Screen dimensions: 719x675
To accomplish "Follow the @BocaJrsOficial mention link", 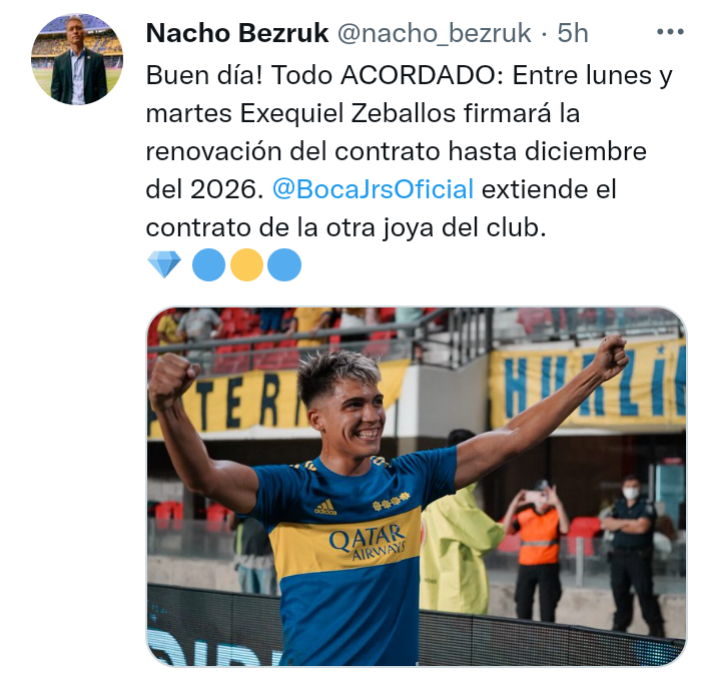I will click(x=373, y=189).
